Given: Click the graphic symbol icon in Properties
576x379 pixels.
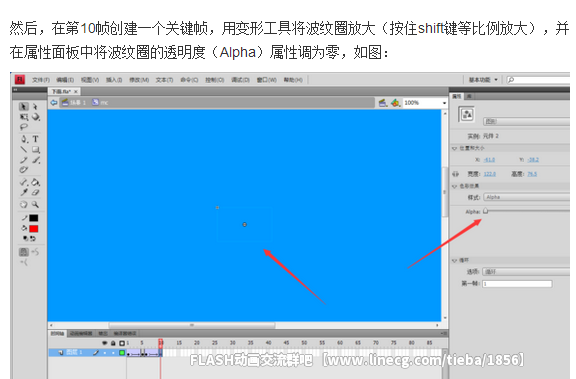Looking at the screenshot, I should tap(467, 114).
